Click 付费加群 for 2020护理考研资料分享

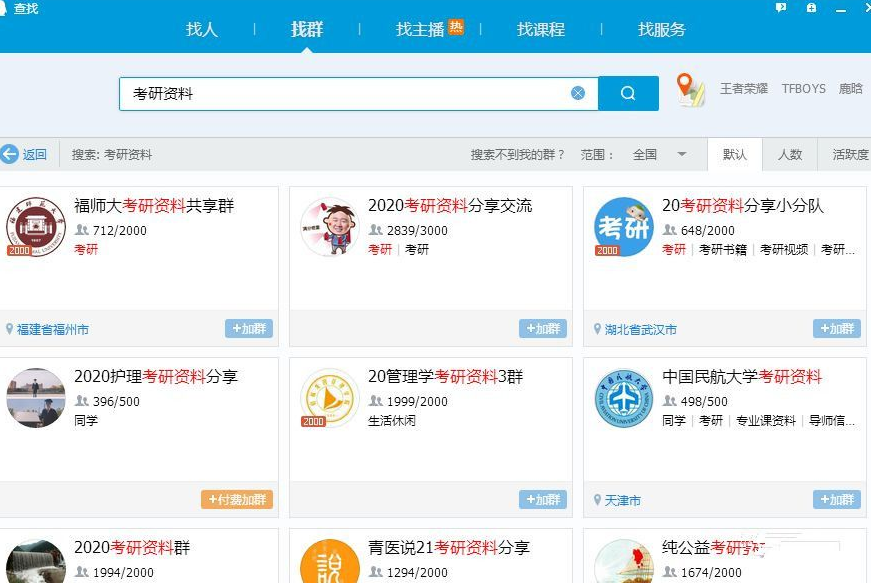pos(237,500)
